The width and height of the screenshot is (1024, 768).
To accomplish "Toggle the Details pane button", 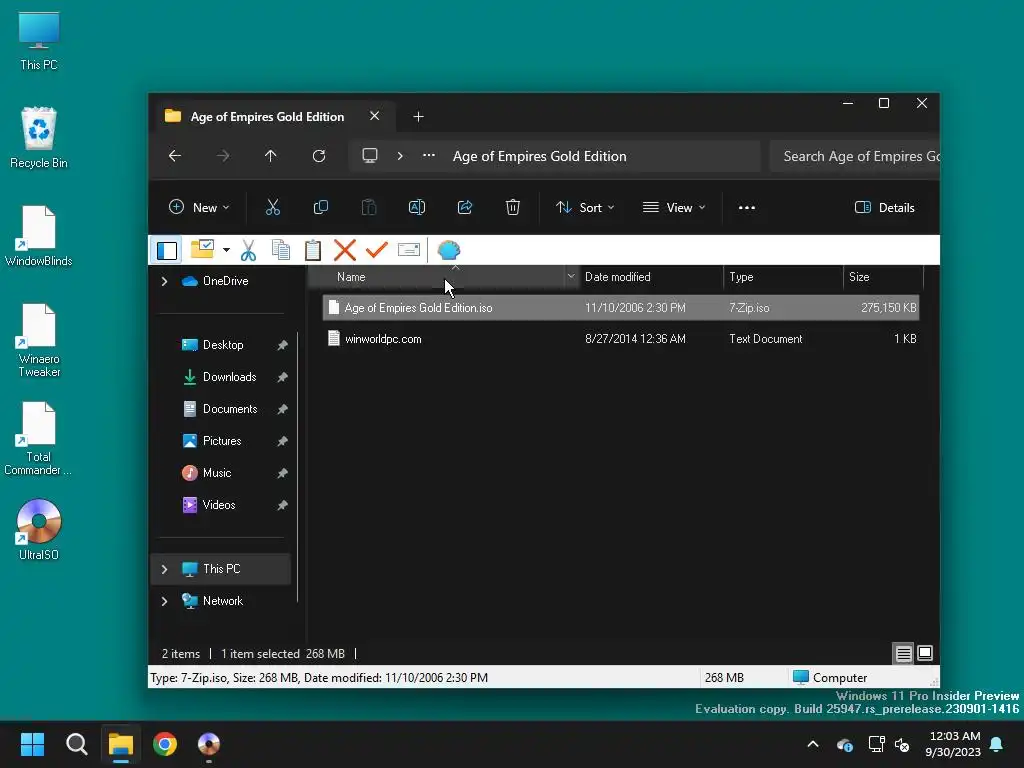I will click(884, 208).
